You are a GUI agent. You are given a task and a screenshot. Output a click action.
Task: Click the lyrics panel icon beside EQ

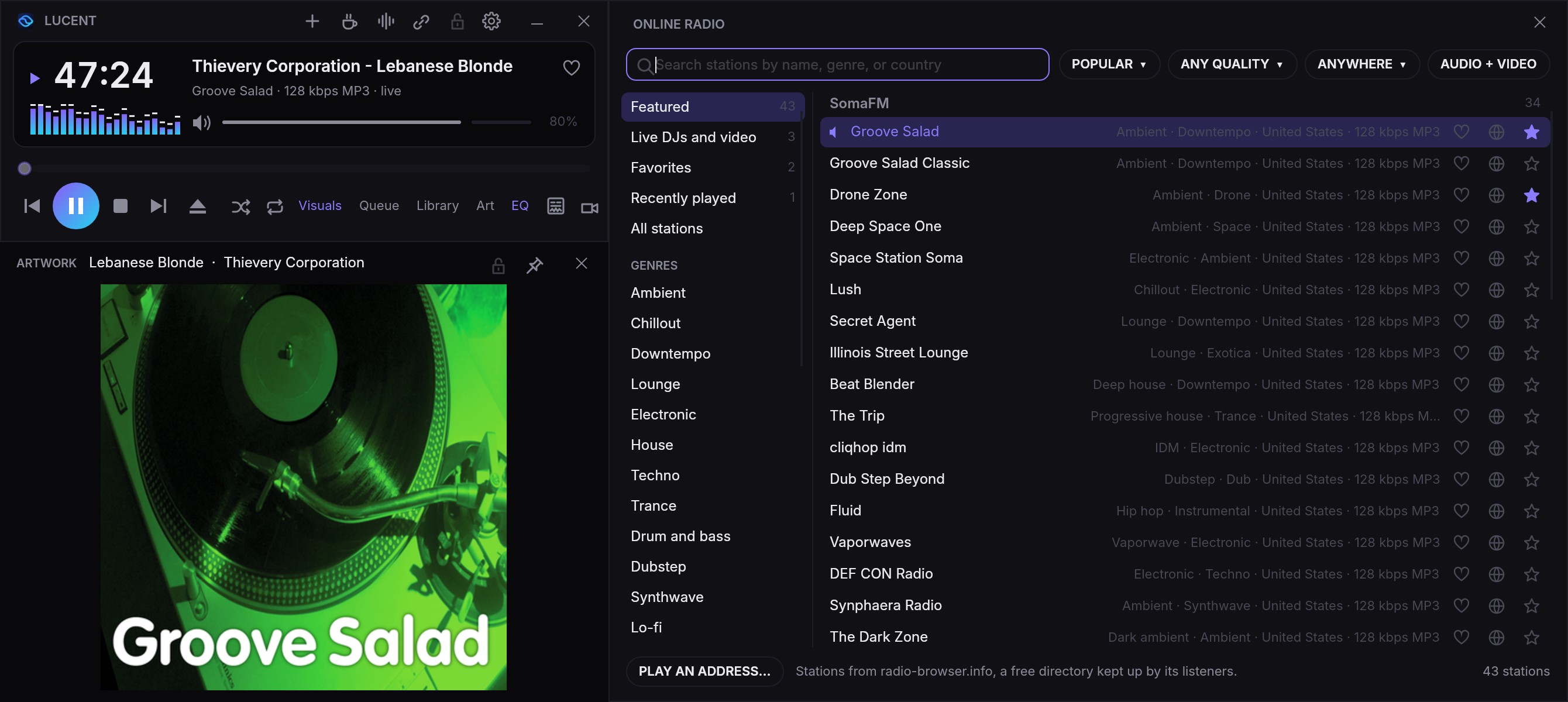click(x=556, y=207)
